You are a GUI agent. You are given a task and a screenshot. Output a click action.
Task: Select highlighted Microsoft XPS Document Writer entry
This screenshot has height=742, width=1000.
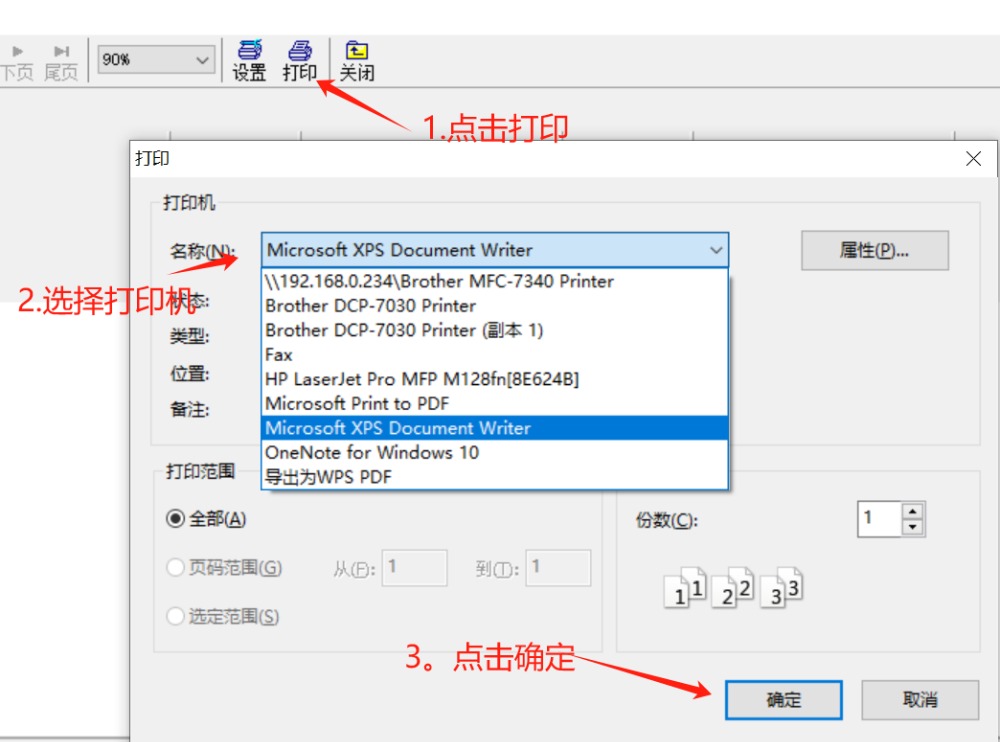(x=494, y=427)
